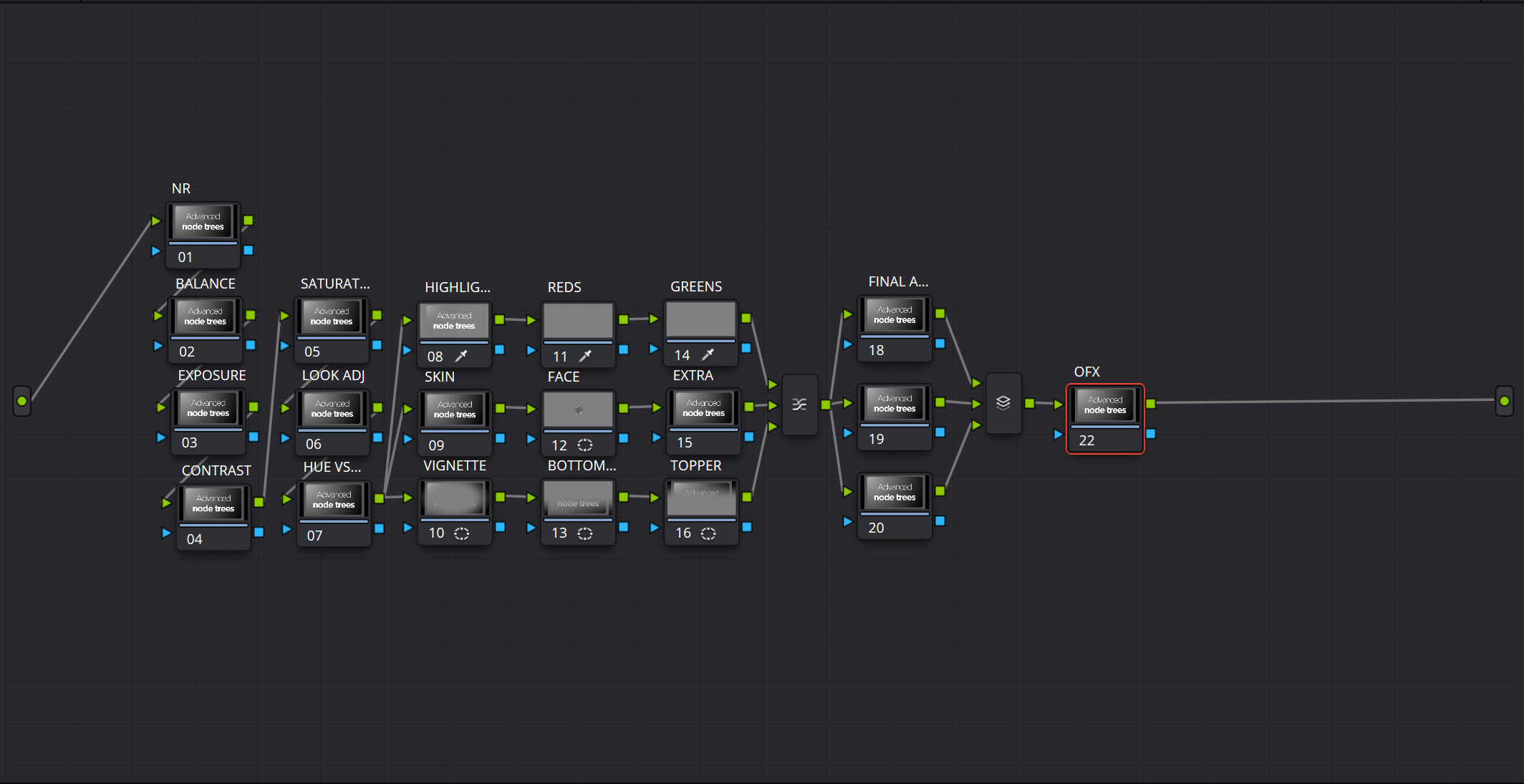Click the power window icon on BOTTOM node 13
This screenshot has width=1524, height=784.
click(x=585, y=533)
